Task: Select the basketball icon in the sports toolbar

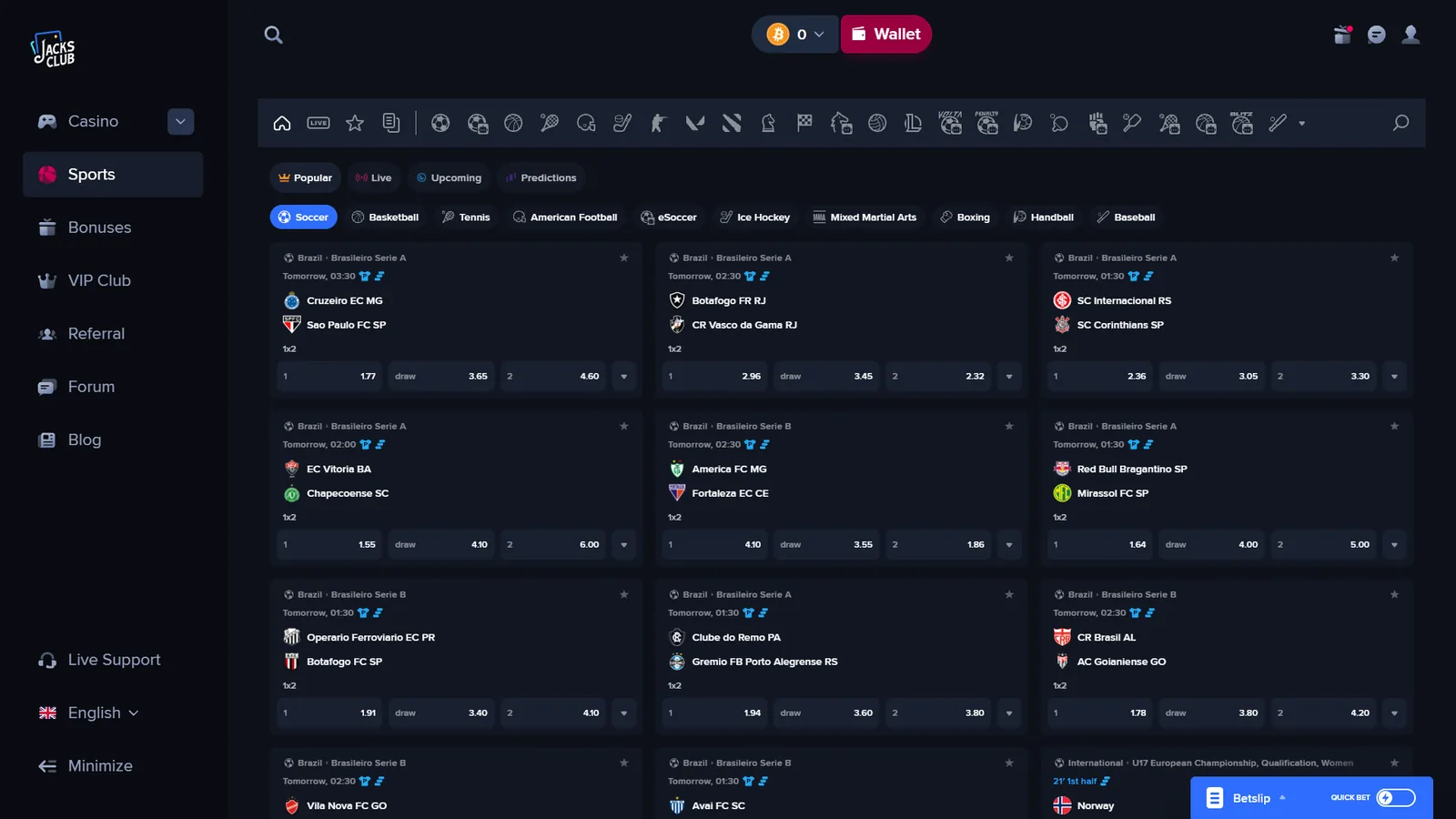Action: (513, 123)
